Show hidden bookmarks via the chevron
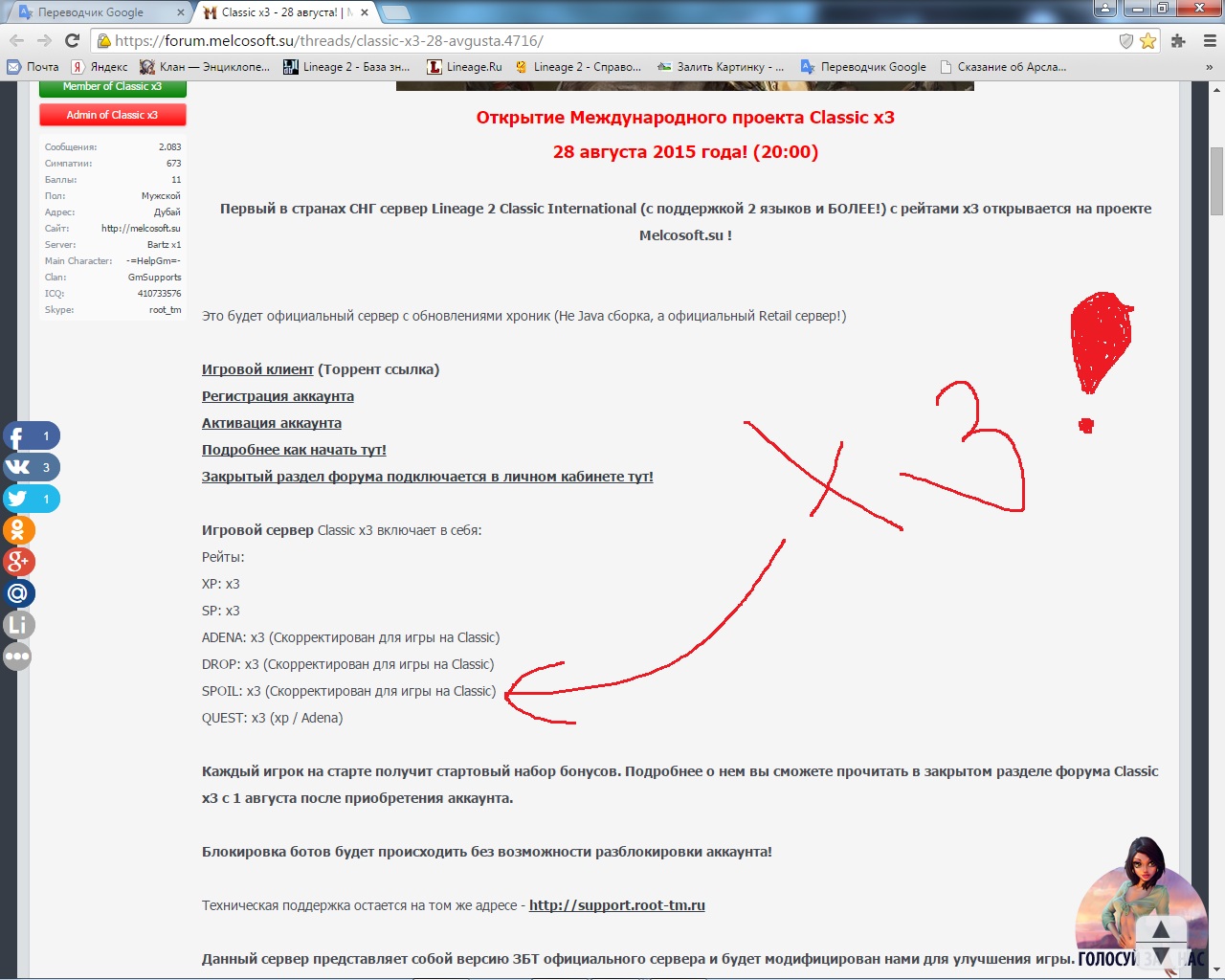This screenshot has width=1225, height=980. point(1209,67)
